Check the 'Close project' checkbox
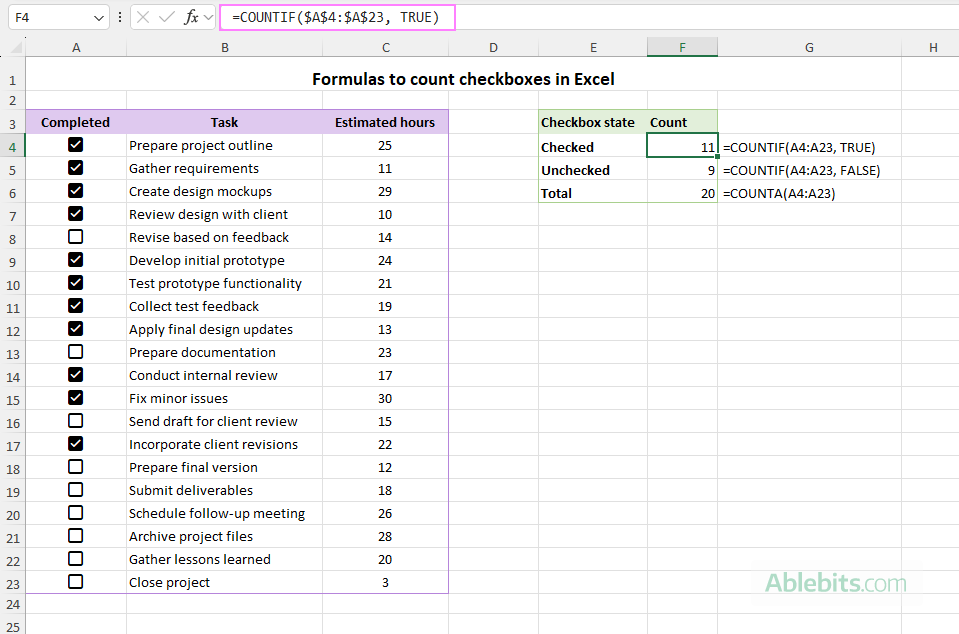This screenshot has width=959, height=634. tap(75, 582)
